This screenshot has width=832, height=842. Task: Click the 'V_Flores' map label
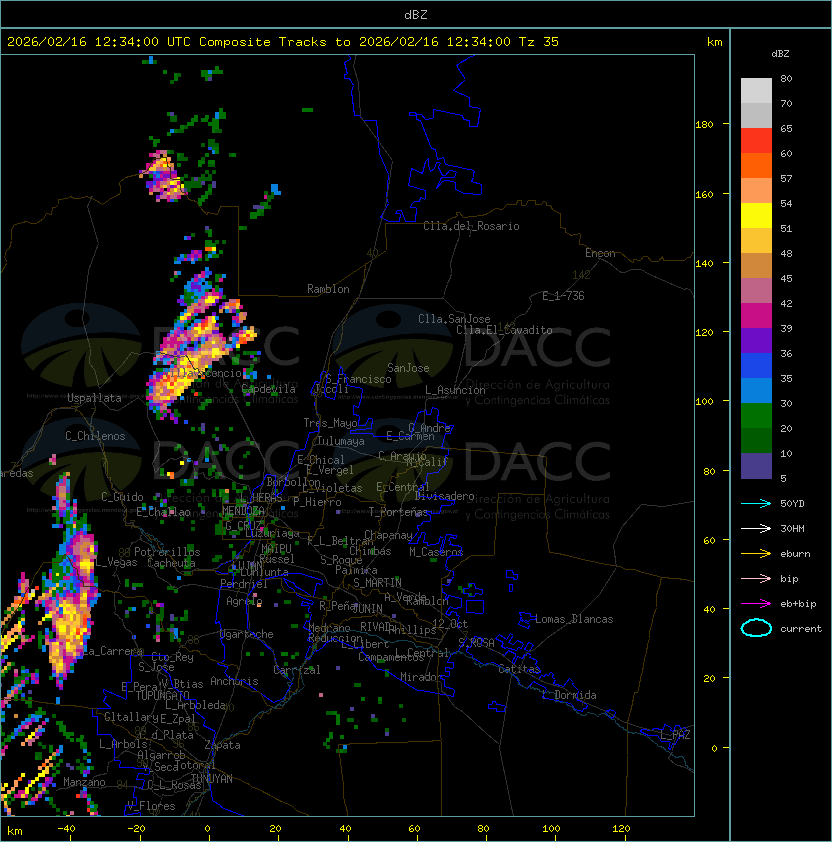(151, 806)
